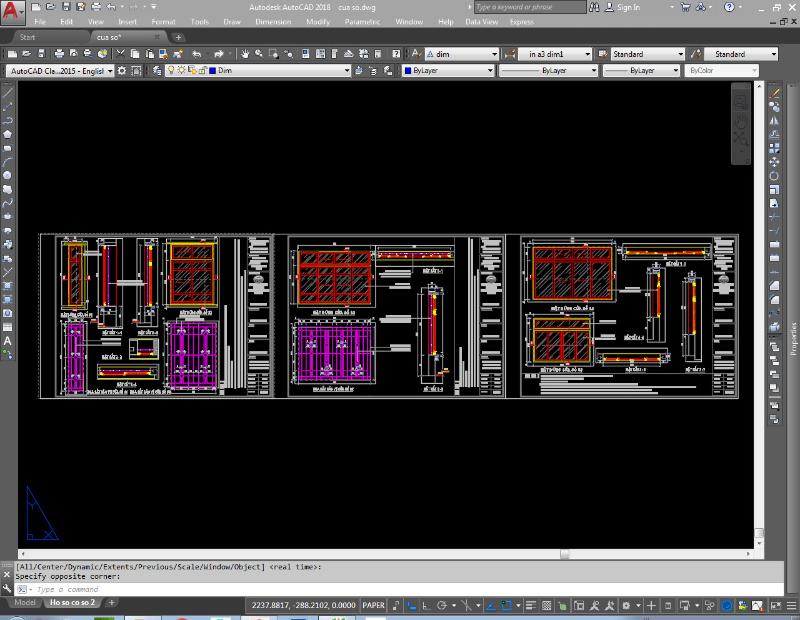Open the Standard multileader style dropdown
The width and height of the screenshot is (800, 620).
click(774, 54)
